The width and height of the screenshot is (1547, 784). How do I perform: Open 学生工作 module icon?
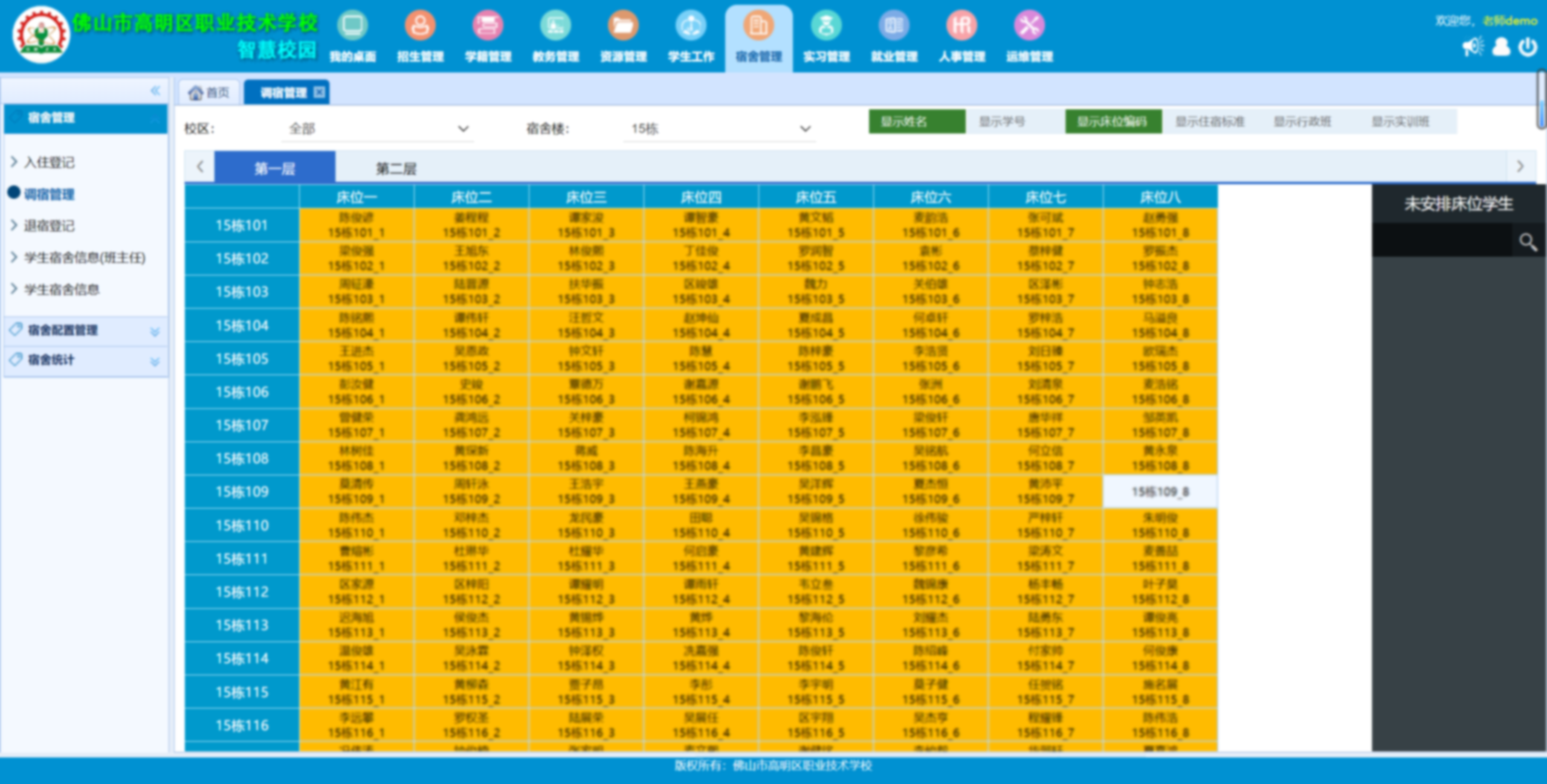[691, 36]
